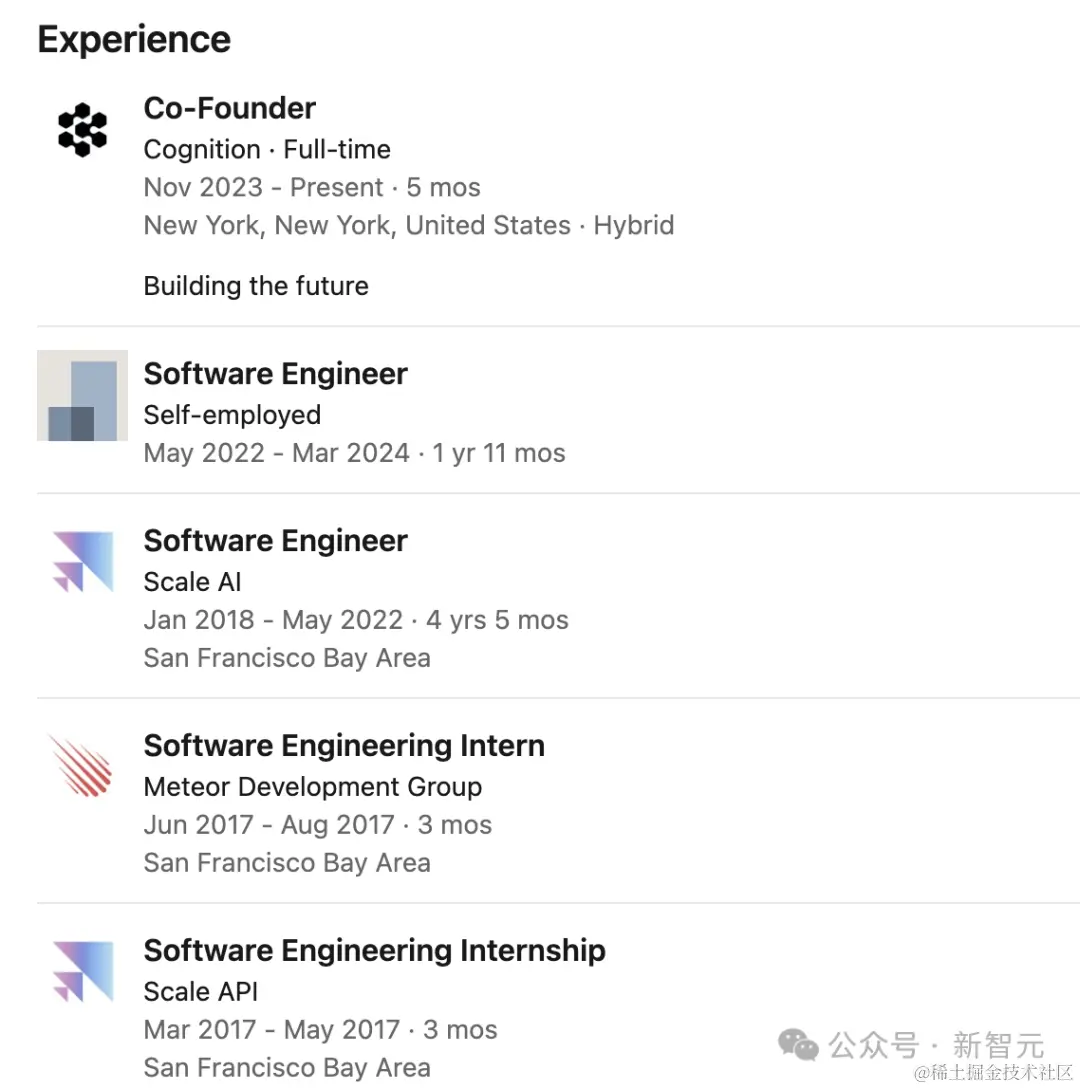The height and width of the screenshot is (1089, 1080).
Task: Select the 'Building the future' description text
Action: click(256, 286)
